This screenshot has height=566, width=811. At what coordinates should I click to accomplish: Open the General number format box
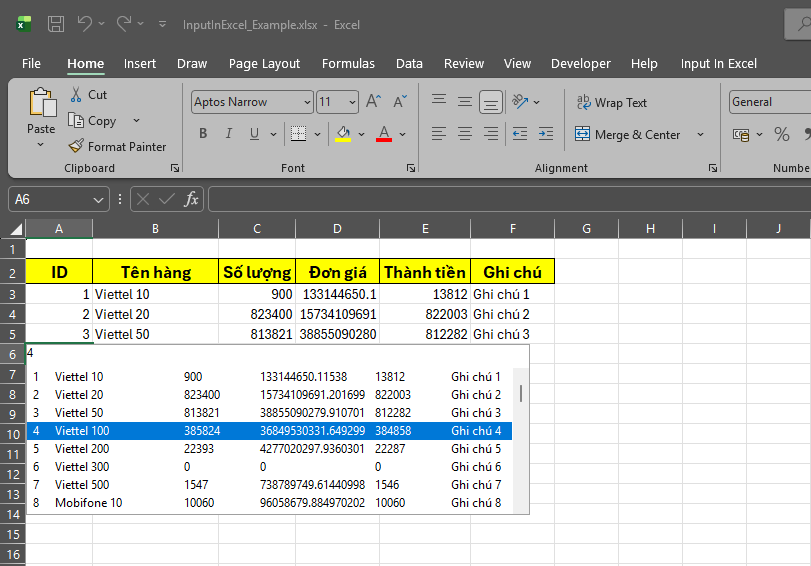pos(770,102)
